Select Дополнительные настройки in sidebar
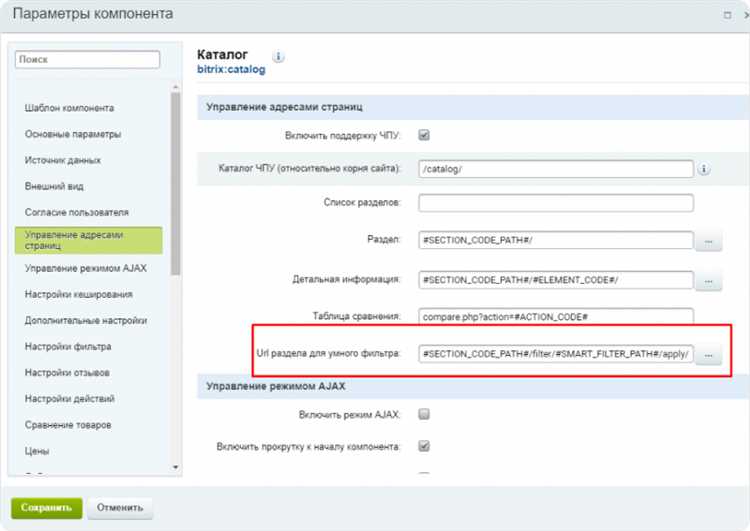 86,321
